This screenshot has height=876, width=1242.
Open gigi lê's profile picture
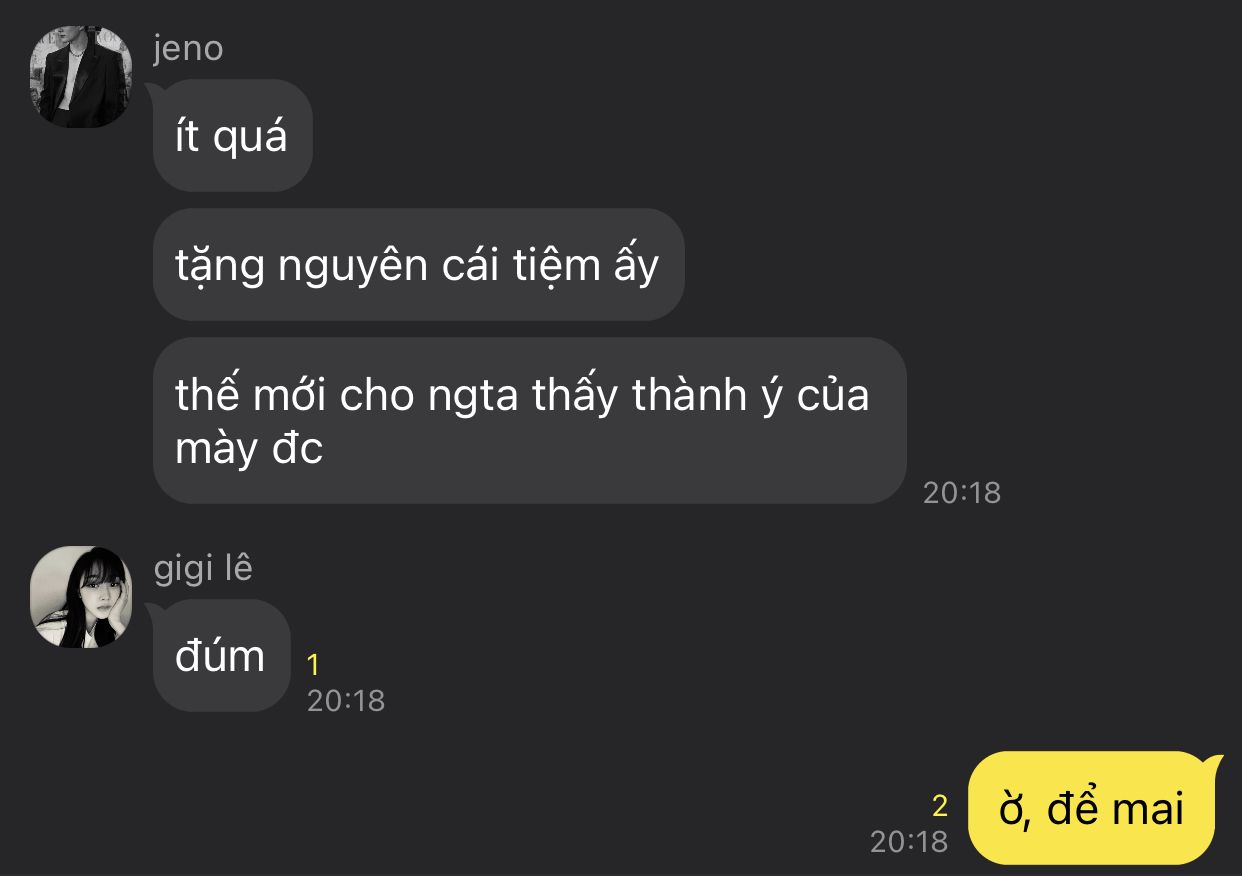tap(81, 597)
